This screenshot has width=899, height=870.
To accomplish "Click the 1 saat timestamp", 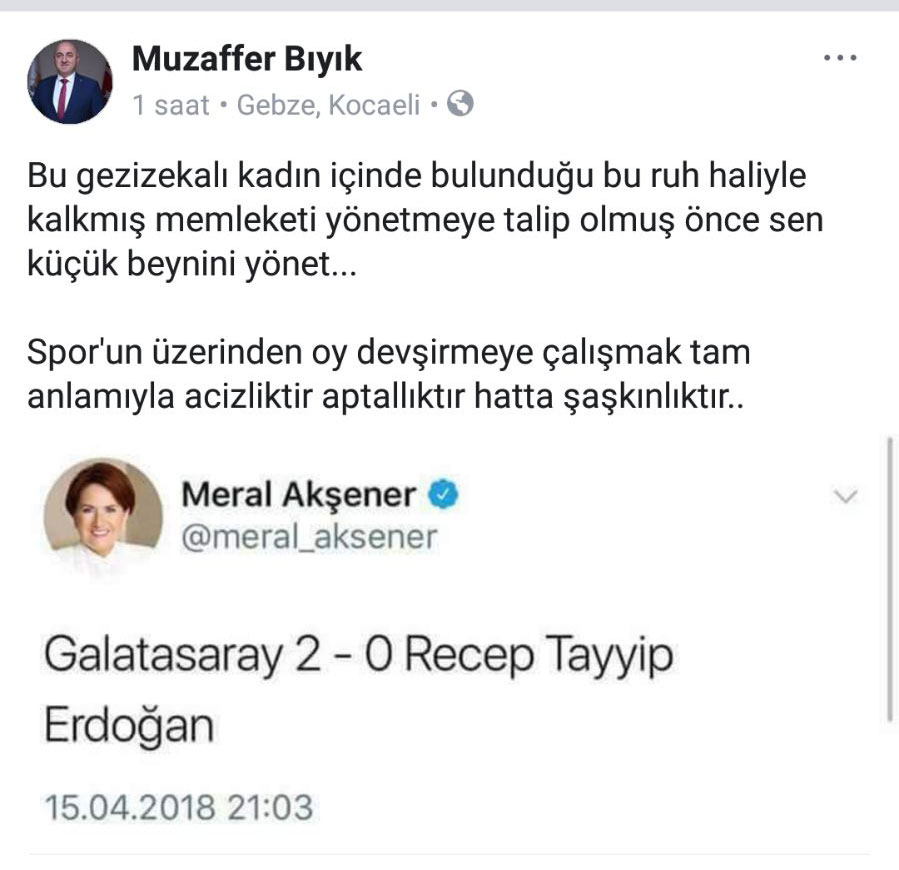I will pyautogui.click(x=171, y=106).
